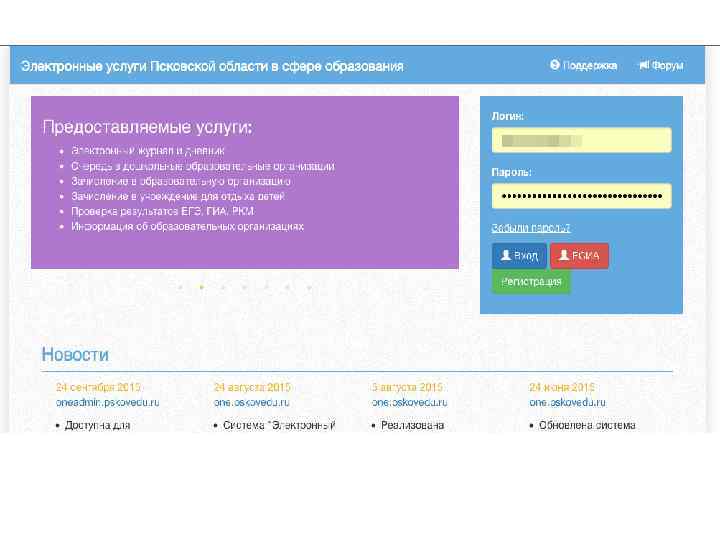The height and width of the screenshot is (540, 720).
Task: Click Зачисление в учреждение для отдыха детей
Action: [178, 197]
